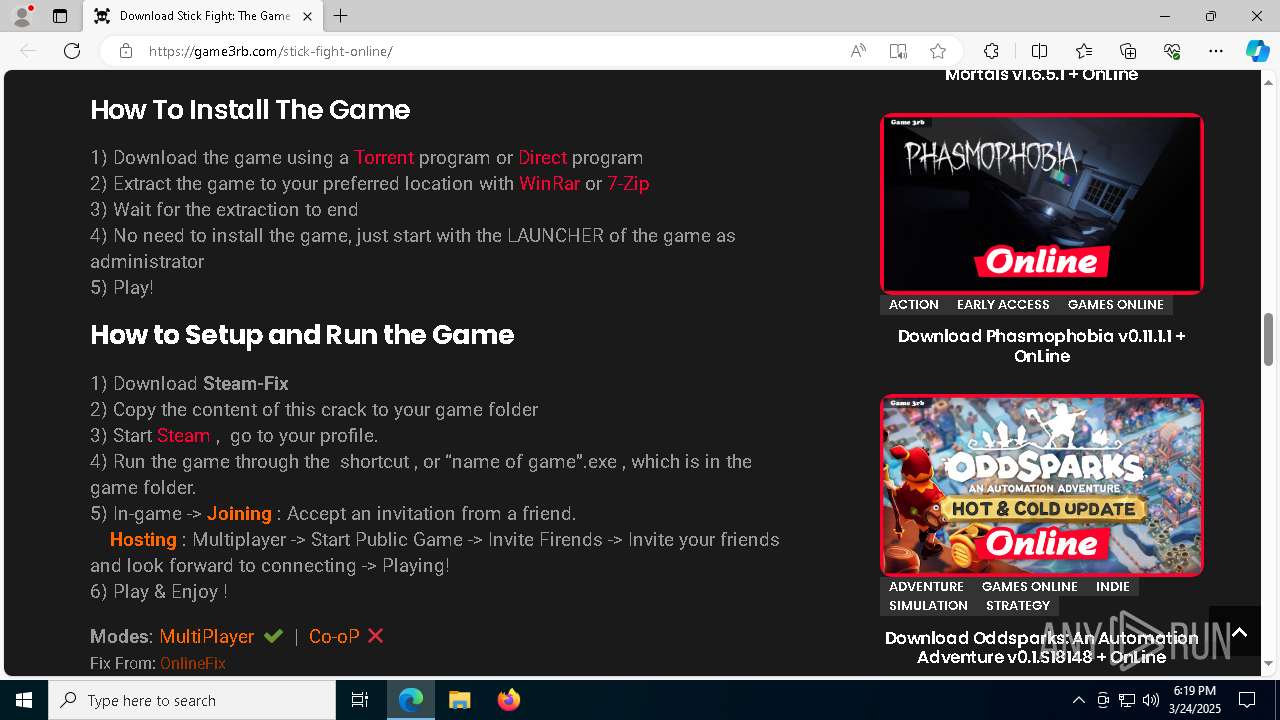Open the ADVENTURE category tag

point(926,587)
